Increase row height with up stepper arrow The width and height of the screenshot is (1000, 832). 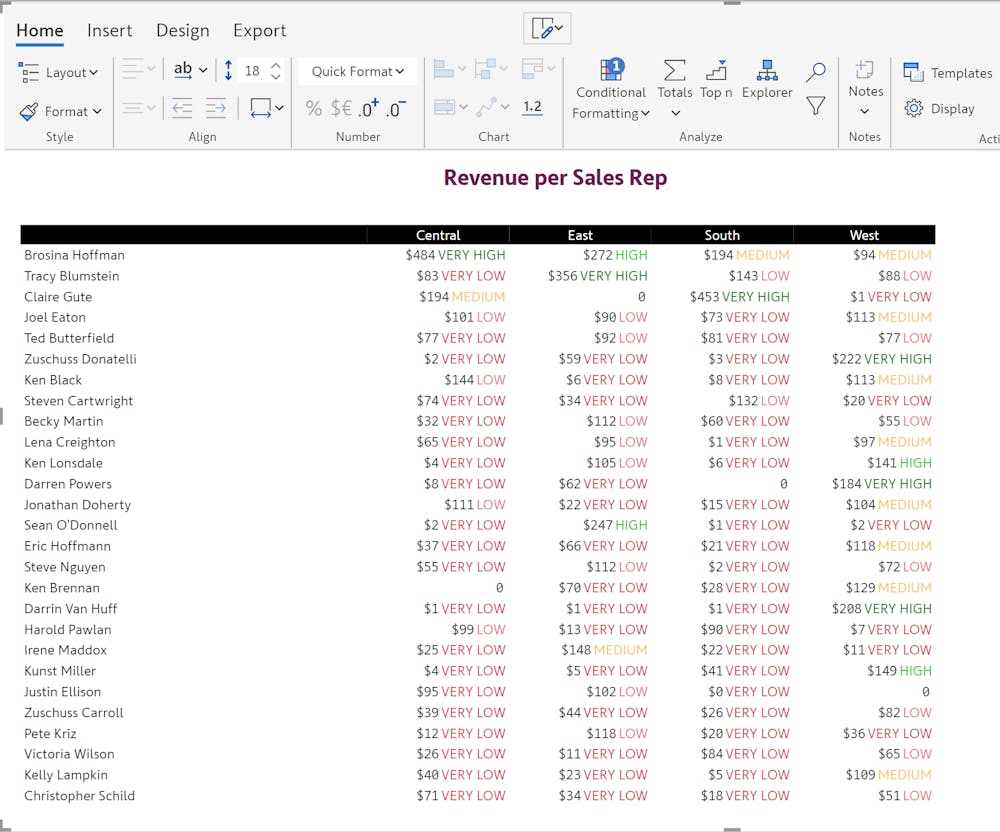coord(276,65)
